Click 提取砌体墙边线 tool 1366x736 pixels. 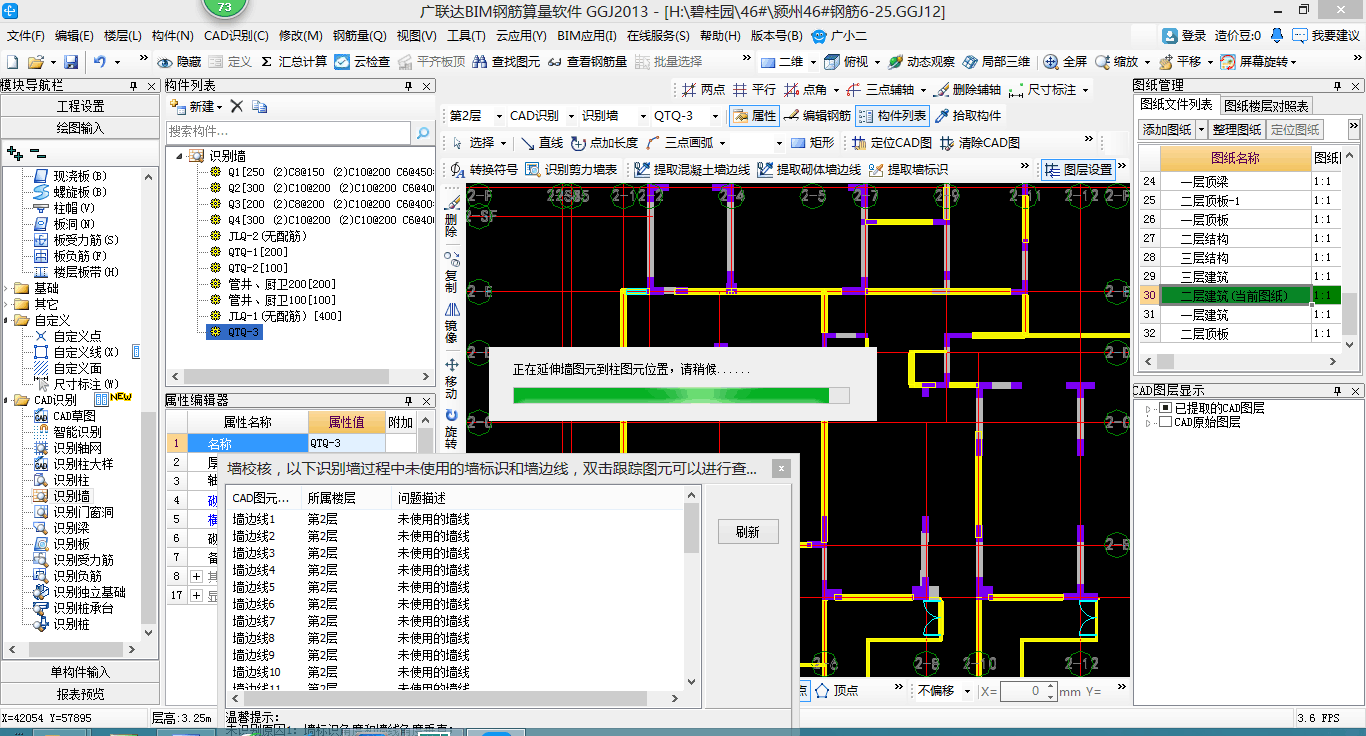tap(809, 170)
